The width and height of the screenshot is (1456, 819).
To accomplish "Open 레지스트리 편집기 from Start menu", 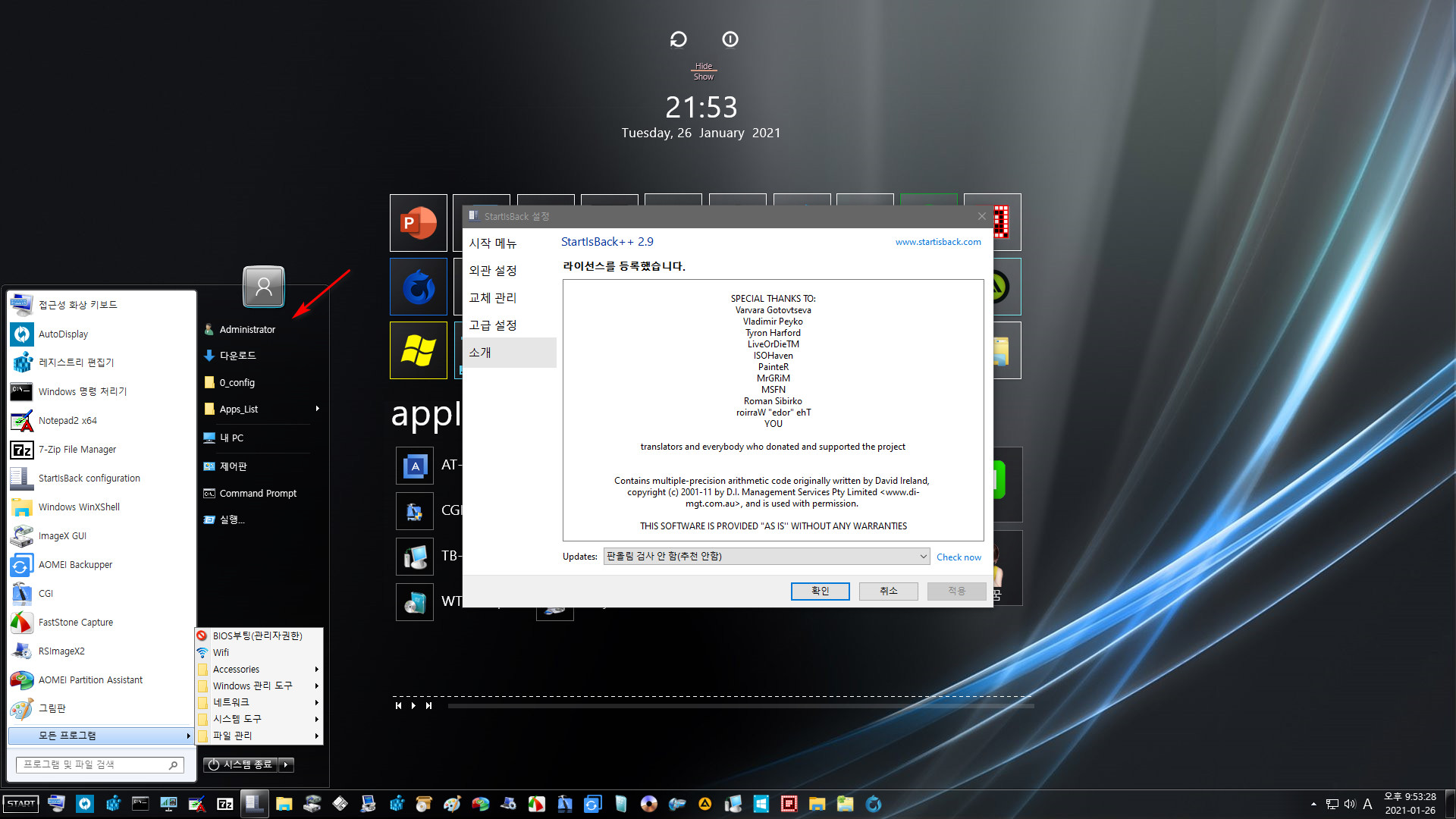I will (x=102, y=362).
